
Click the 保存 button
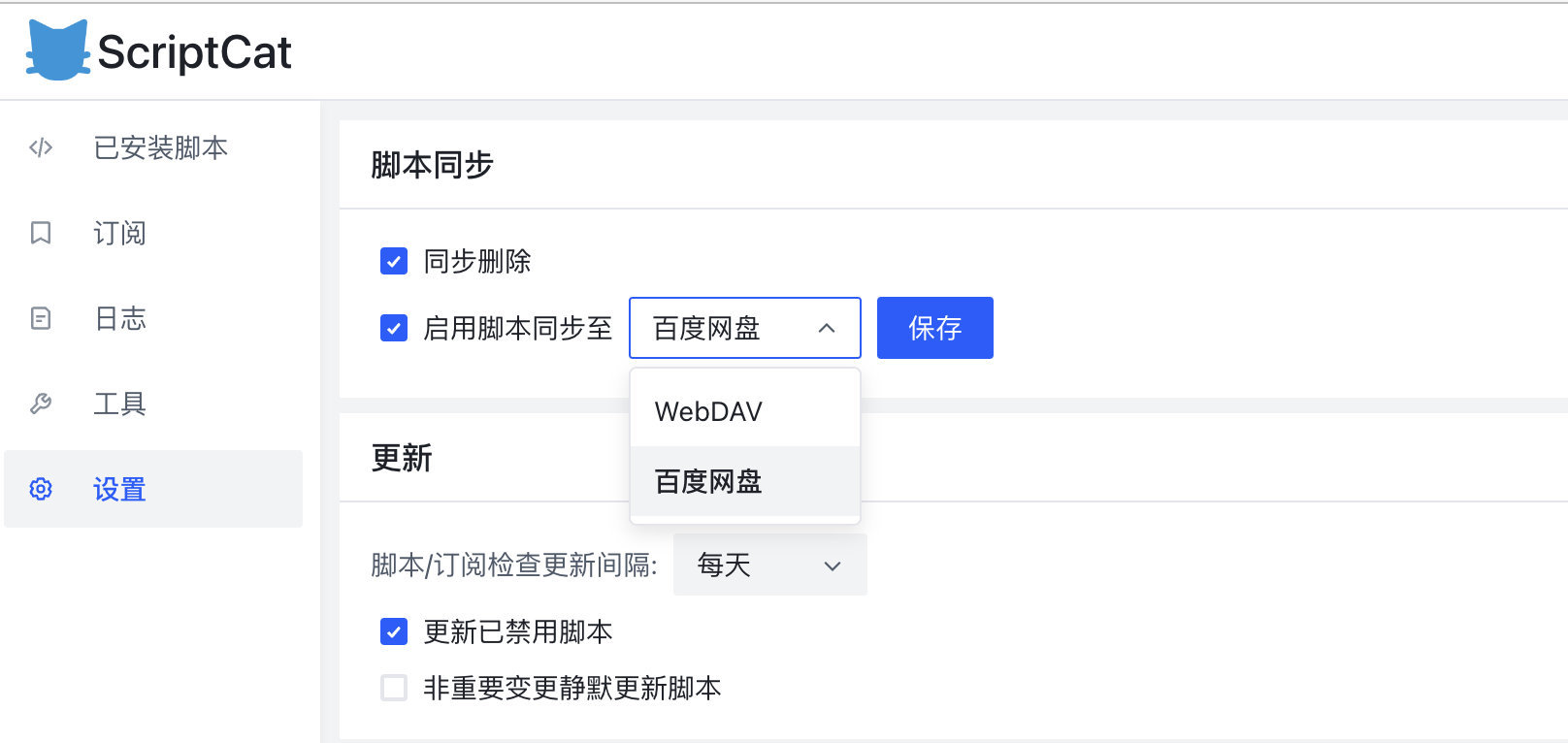pyautogui.click(x=933, y=328)
